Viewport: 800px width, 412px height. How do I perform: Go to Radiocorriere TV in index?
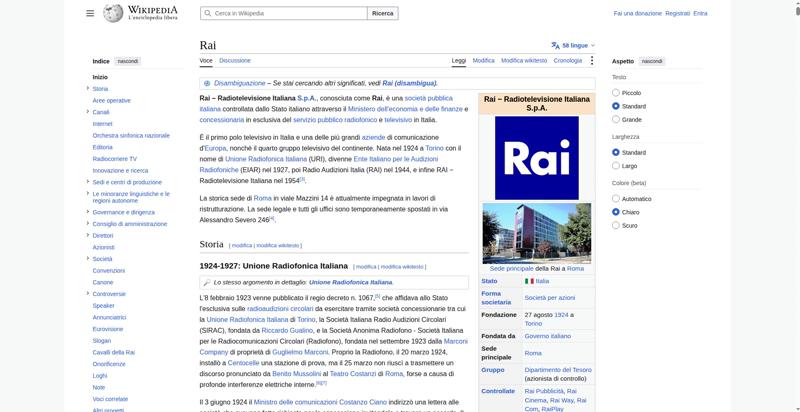[x=115, y=159]
